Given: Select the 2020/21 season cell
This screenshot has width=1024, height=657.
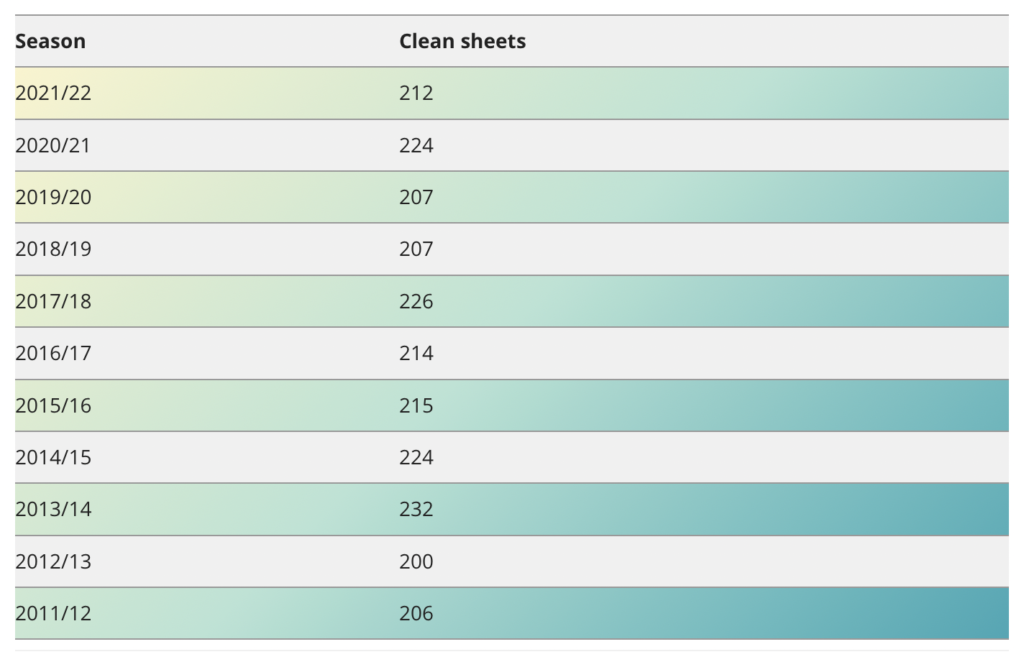Looking at the screenshot, I should (53, 145).
